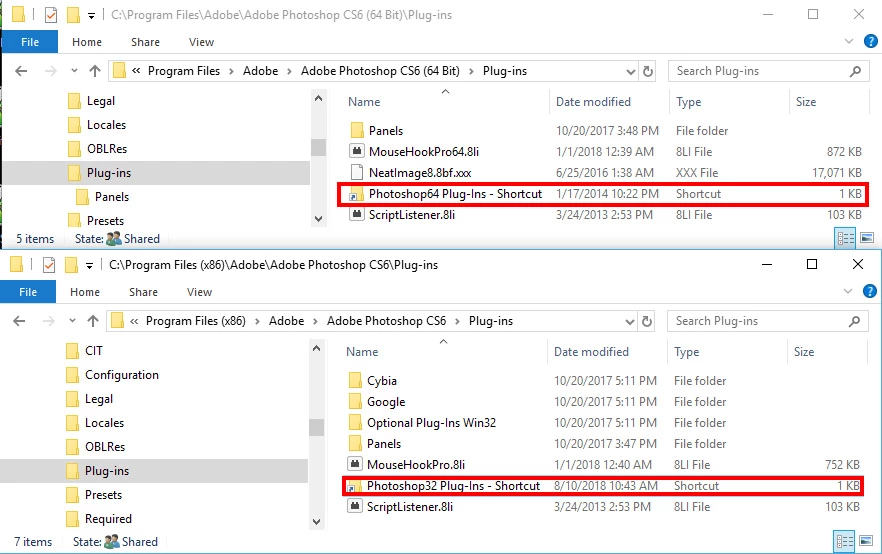
Task: Sort by Name column in the bottom window
Action: tap(362, 352)
